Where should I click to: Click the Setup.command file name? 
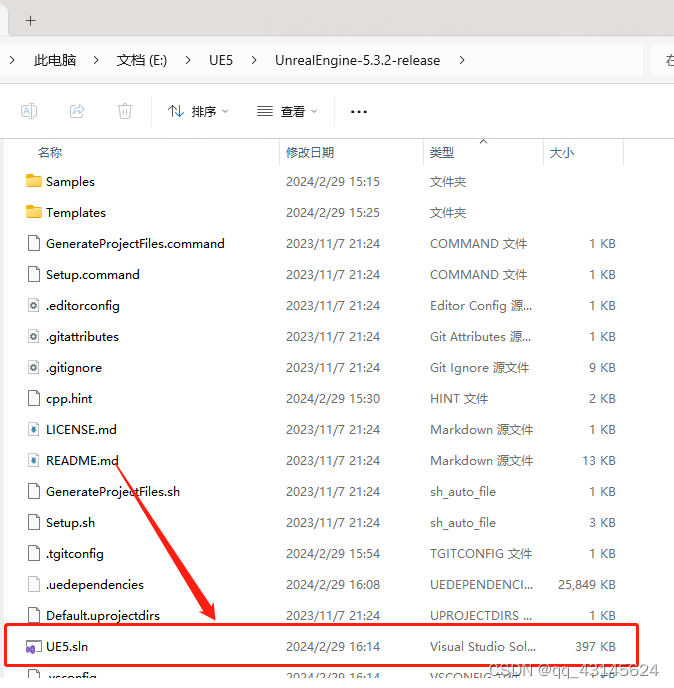click(93, 275)
